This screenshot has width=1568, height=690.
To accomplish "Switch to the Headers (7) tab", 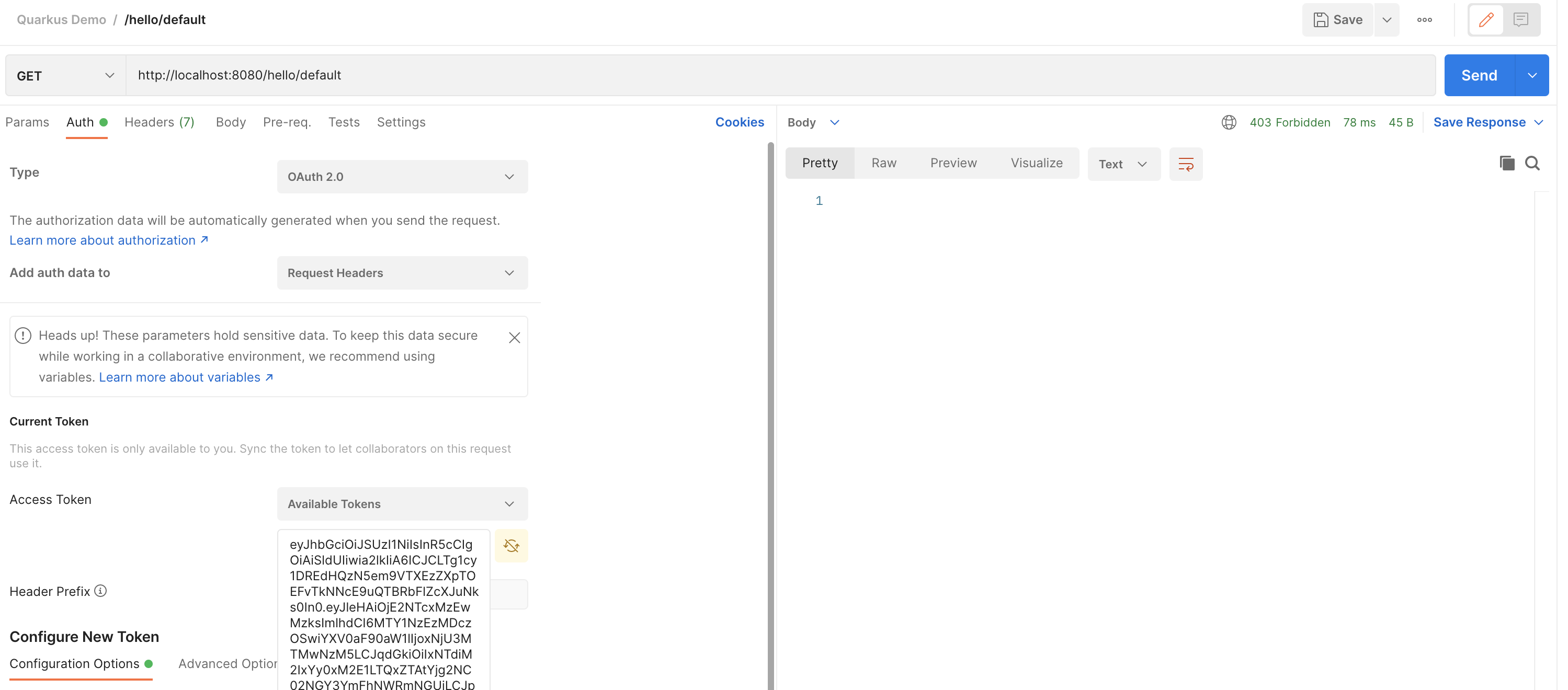I will (160, 122).
